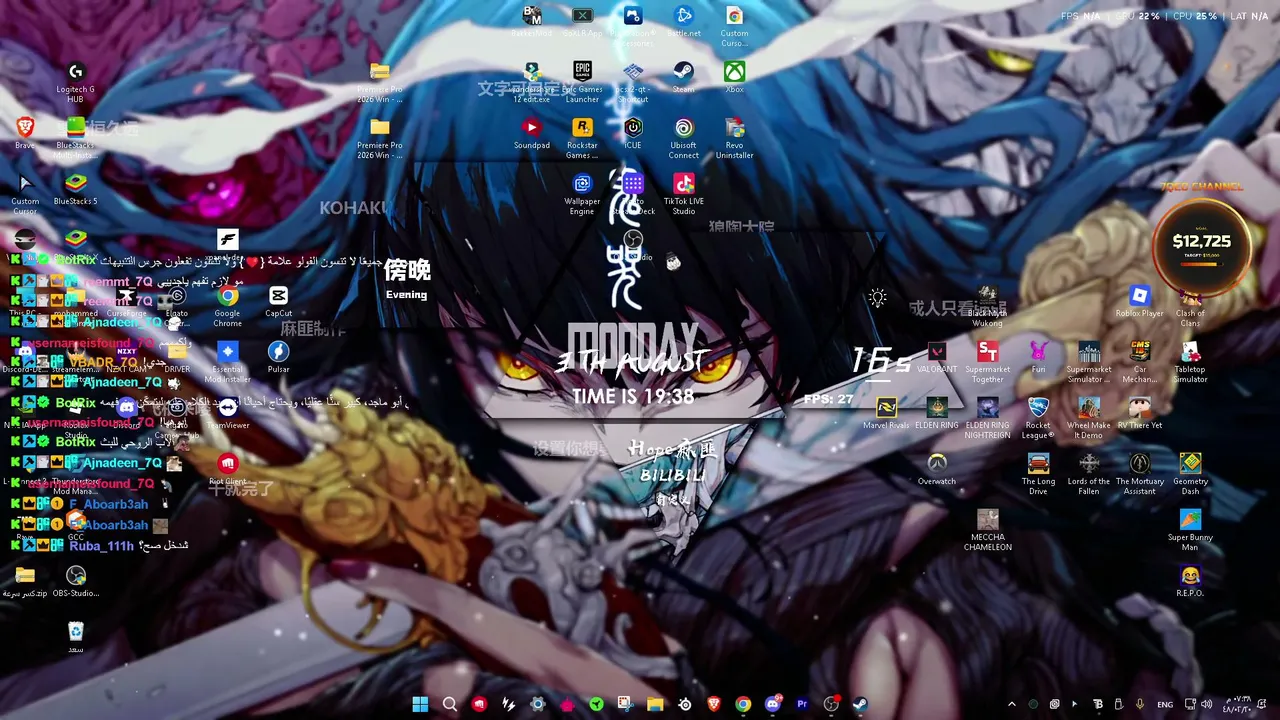
Task: Select the pcsx2-qt shortcut icon
Action: [x=633, y=82]
